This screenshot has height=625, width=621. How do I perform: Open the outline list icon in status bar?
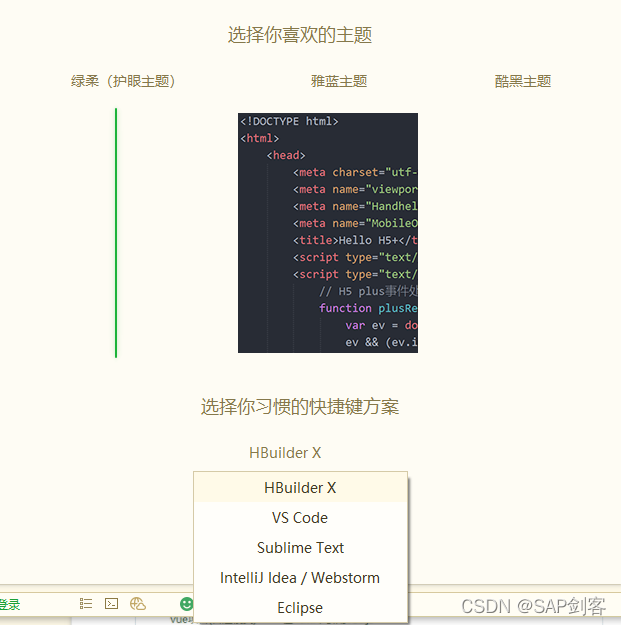click(86, 603)
